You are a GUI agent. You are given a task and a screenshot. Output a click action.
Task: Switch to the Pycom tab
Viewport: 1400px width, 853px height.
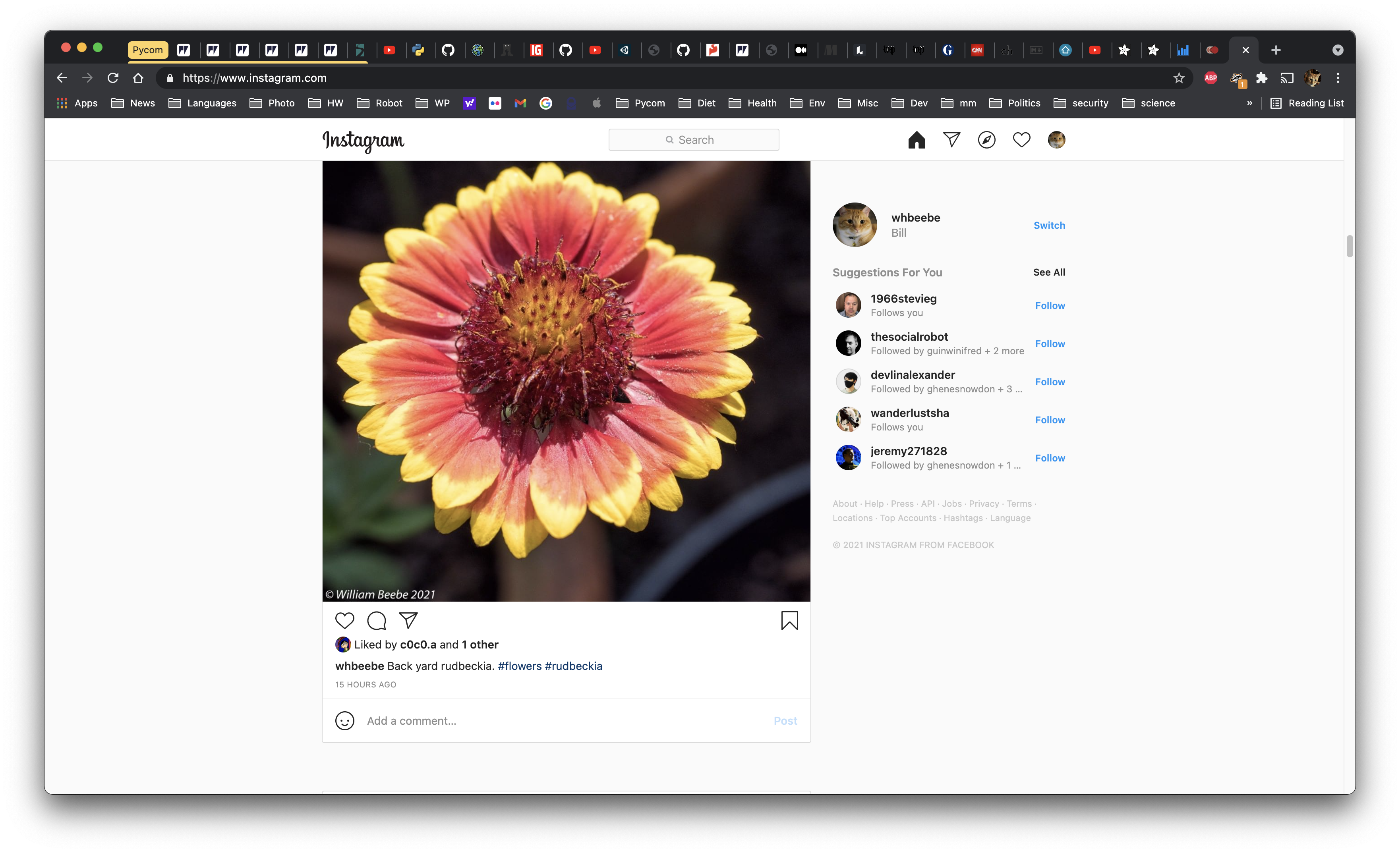148,50
